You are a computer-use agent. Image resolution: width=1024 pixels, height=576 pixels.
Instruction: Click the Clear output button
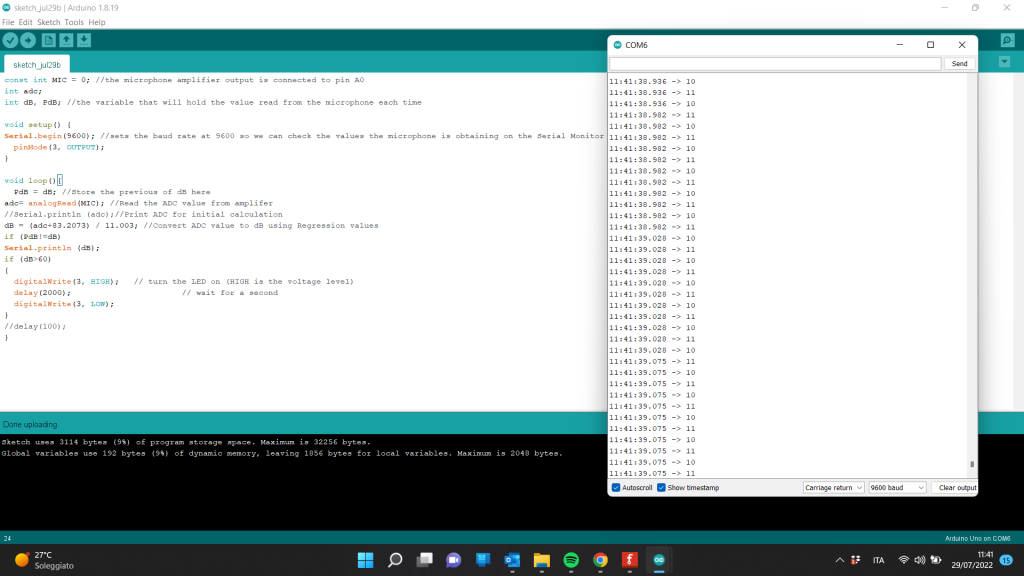[956, 488]
